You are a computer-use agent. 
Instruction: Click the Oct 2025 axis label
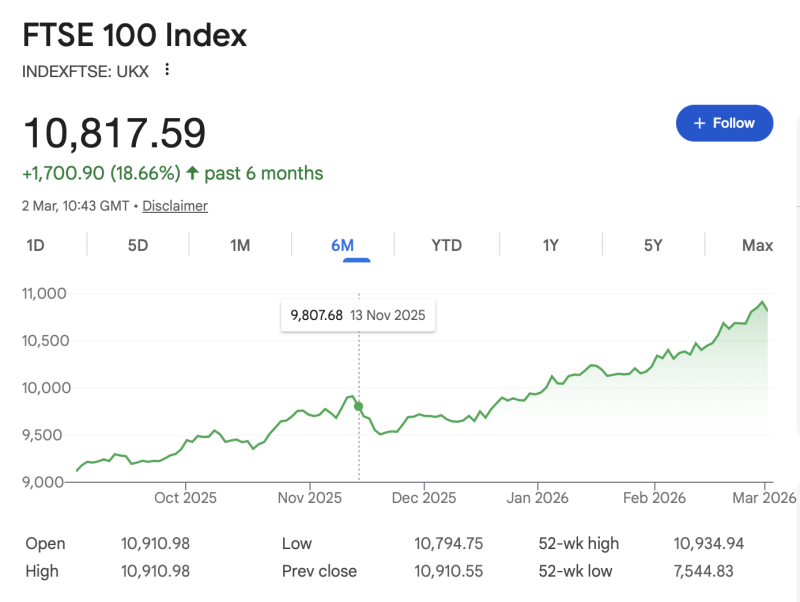185,497
